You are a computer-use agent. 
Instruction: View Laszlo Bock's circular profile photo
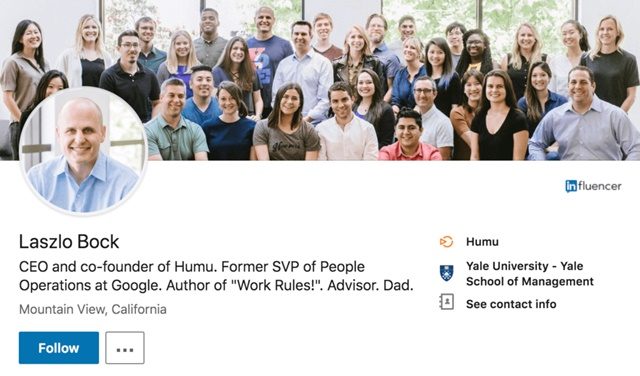click(x=83, y=151)
